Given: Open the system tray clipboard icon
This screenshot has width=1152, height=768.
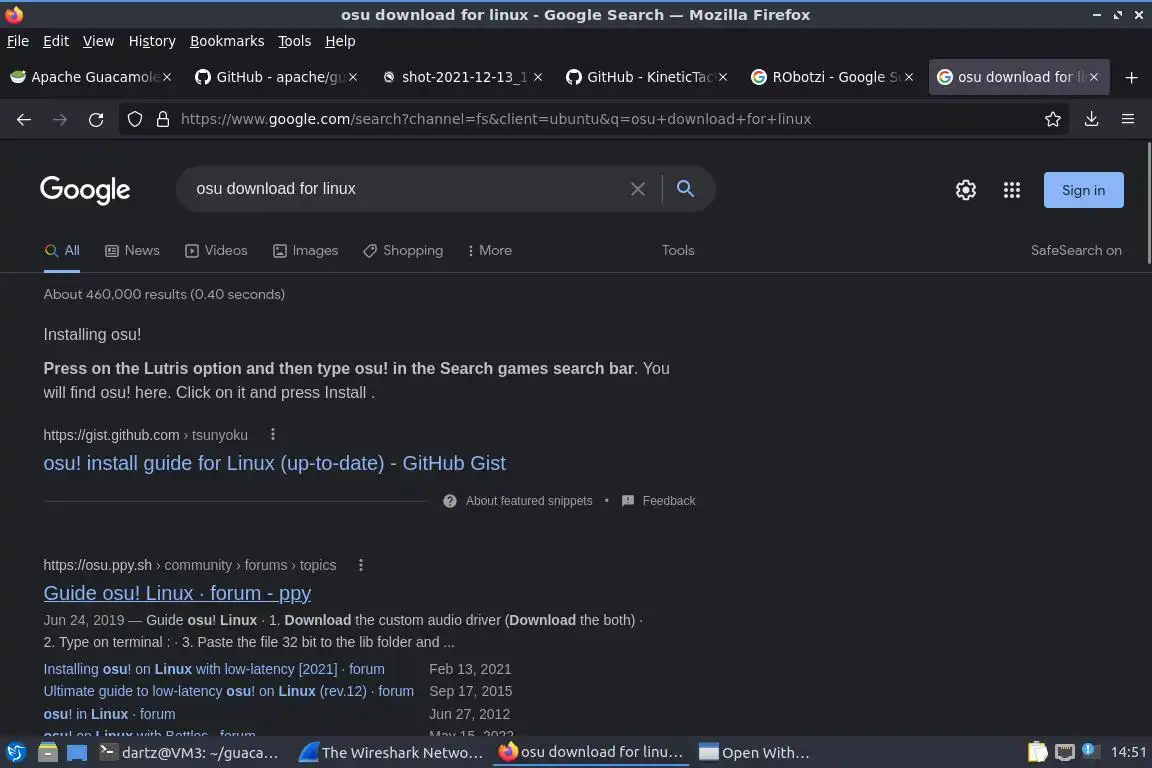Looking at the screenshot, I should coord(1037,752).
